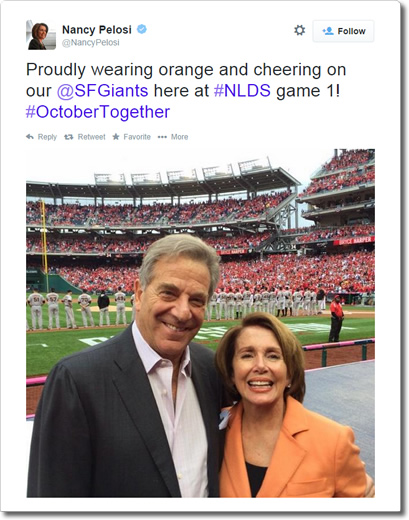Screen dimensions: 409x520
Task: Open the #NLDS hashtag
Action: tap(242, 91)
